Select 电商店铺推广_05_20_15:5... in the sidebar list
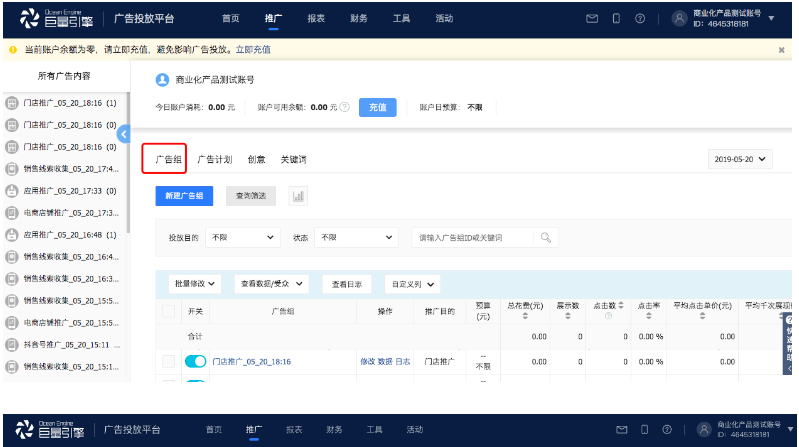This screenshot has width=799, height=447. coord(71,323)
